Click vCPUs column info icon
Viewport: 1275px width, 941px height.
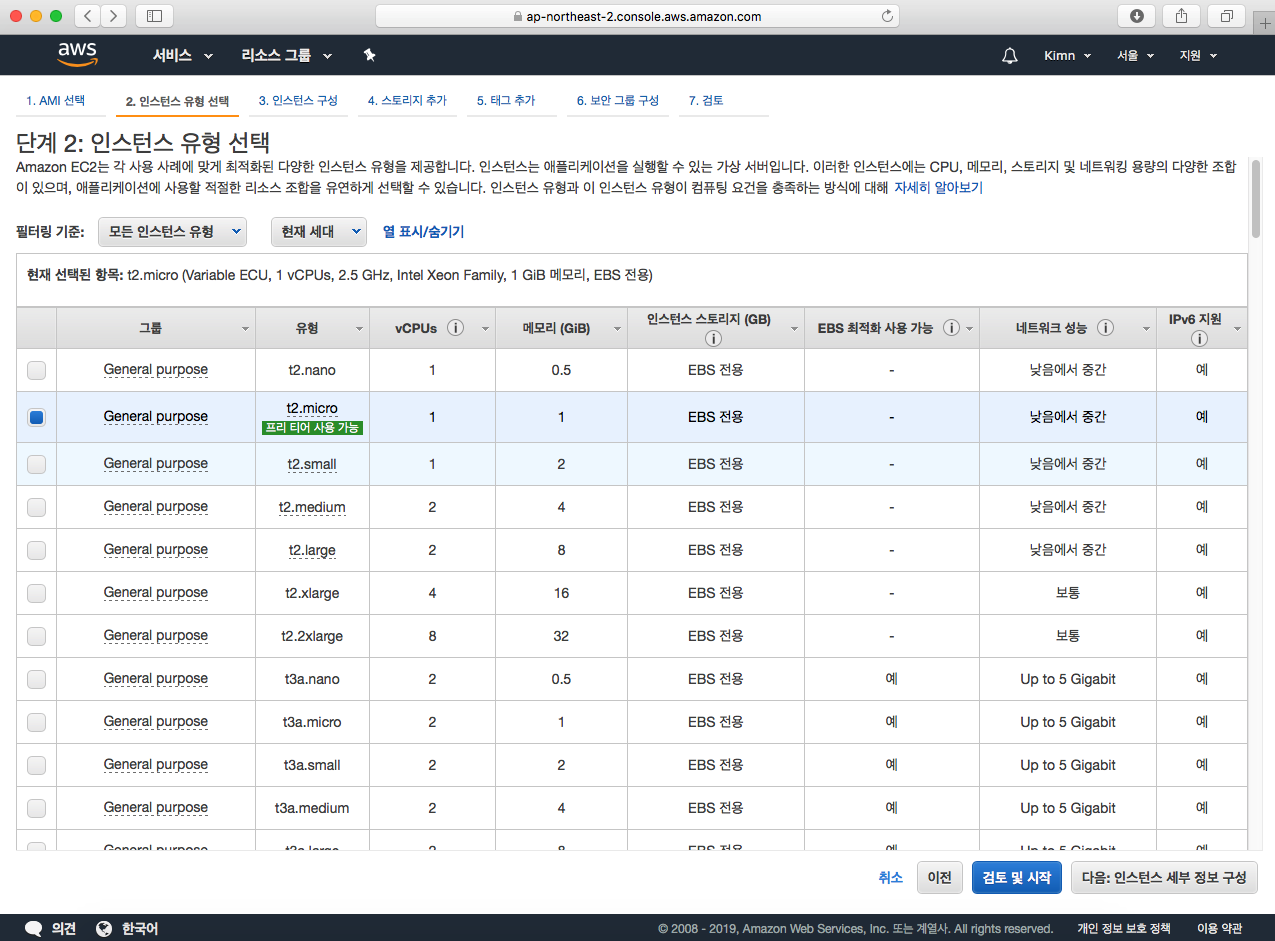[x=455, y=328]
